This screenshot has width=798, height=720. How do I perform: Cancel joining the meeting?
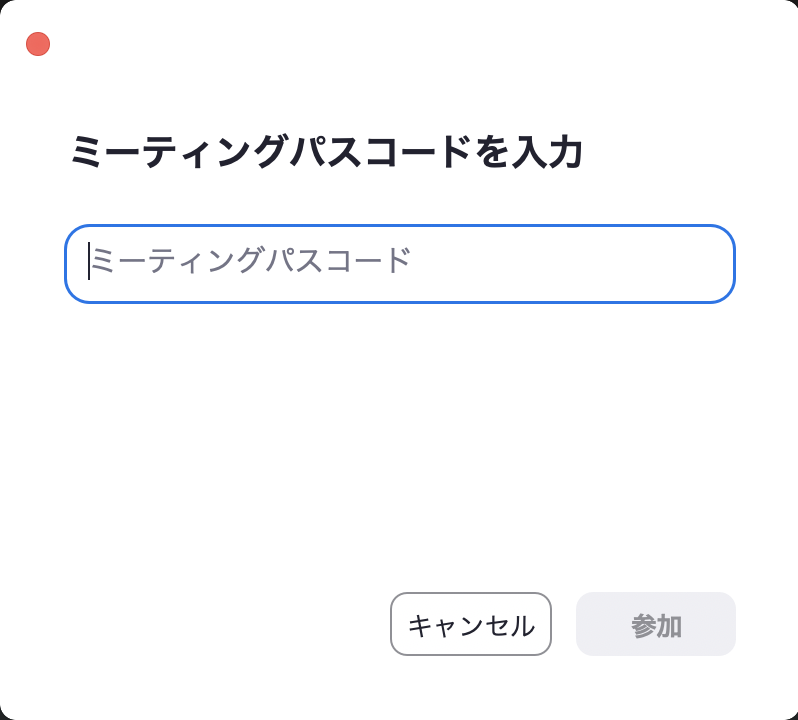[471, 625]
